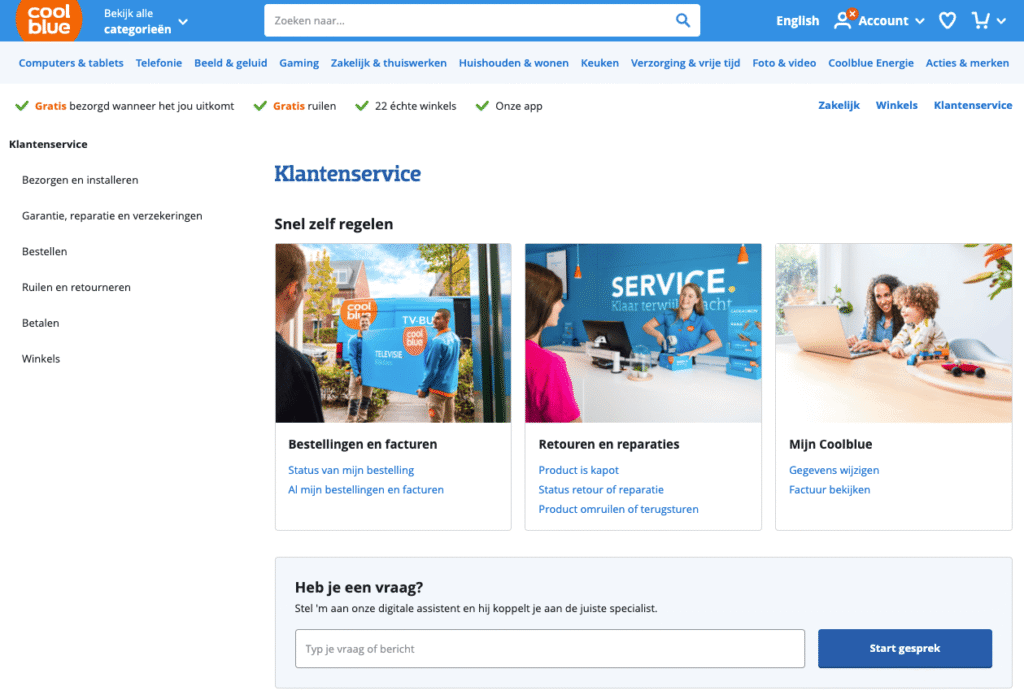The image size is (1024, 695).
Task: Open Al mijn bestellingen en facturen
Action: tap(366, 489)
